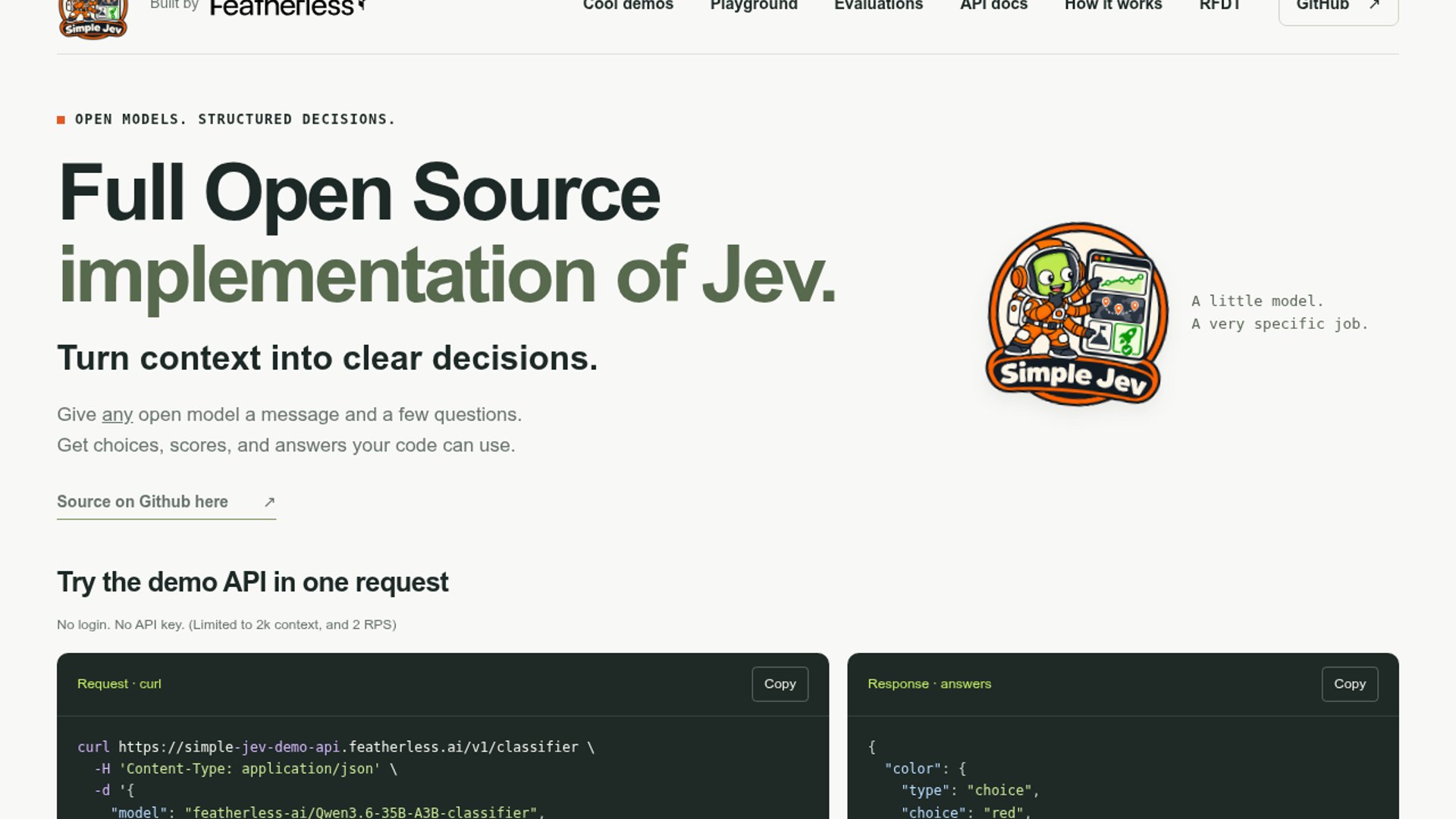
Task: Click the '"color": {' response line
Action: [x=925, y=769]
